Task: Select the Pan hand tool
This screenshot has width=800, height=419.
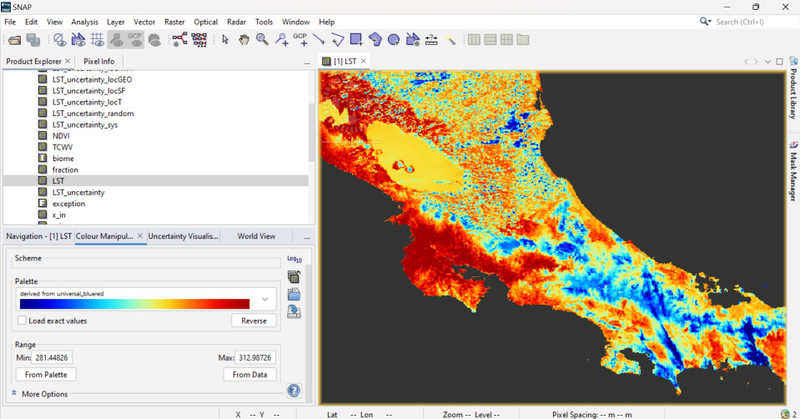Action: point(244,40)
